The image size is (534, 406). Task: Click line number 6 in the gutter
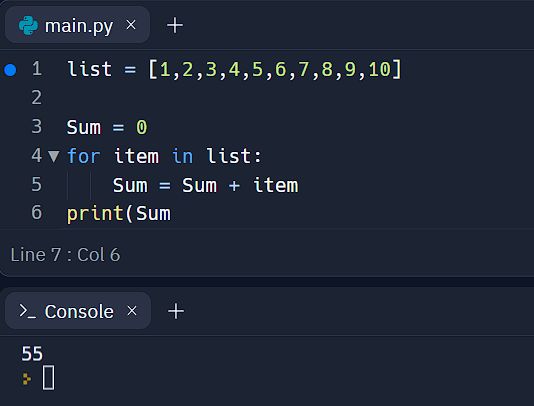pyautogui.click(x=36, y=213)
